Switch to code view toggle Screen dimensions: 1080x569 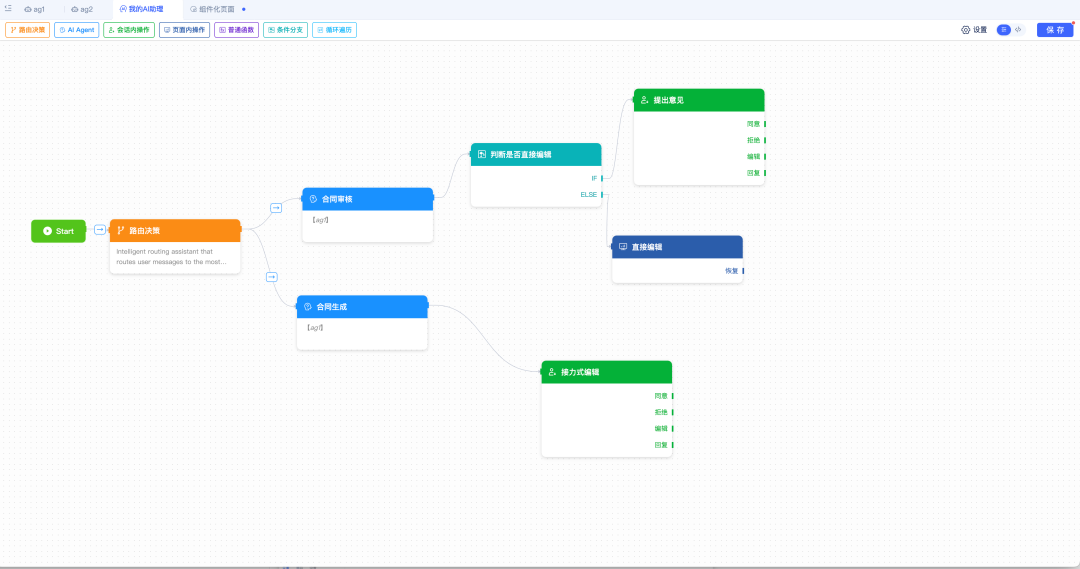1018,30
